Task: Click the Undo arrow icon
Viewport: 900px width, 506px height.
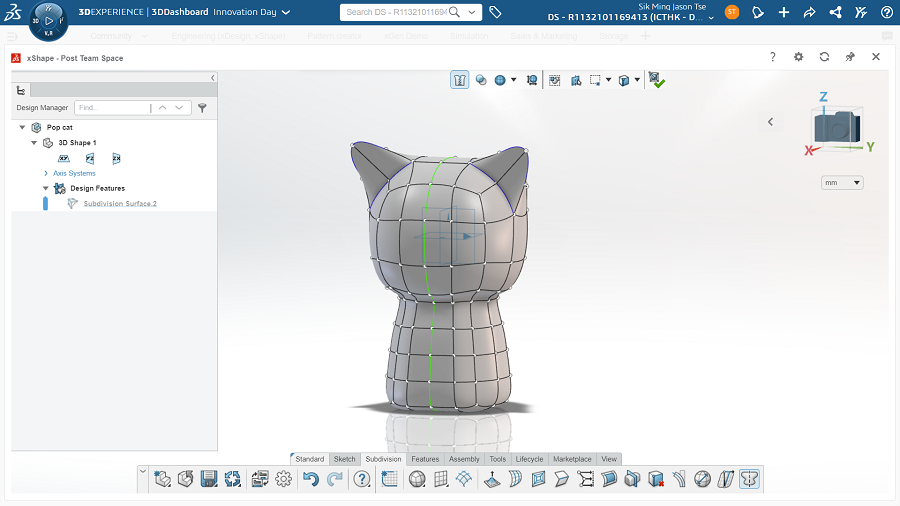Action: 311,480
